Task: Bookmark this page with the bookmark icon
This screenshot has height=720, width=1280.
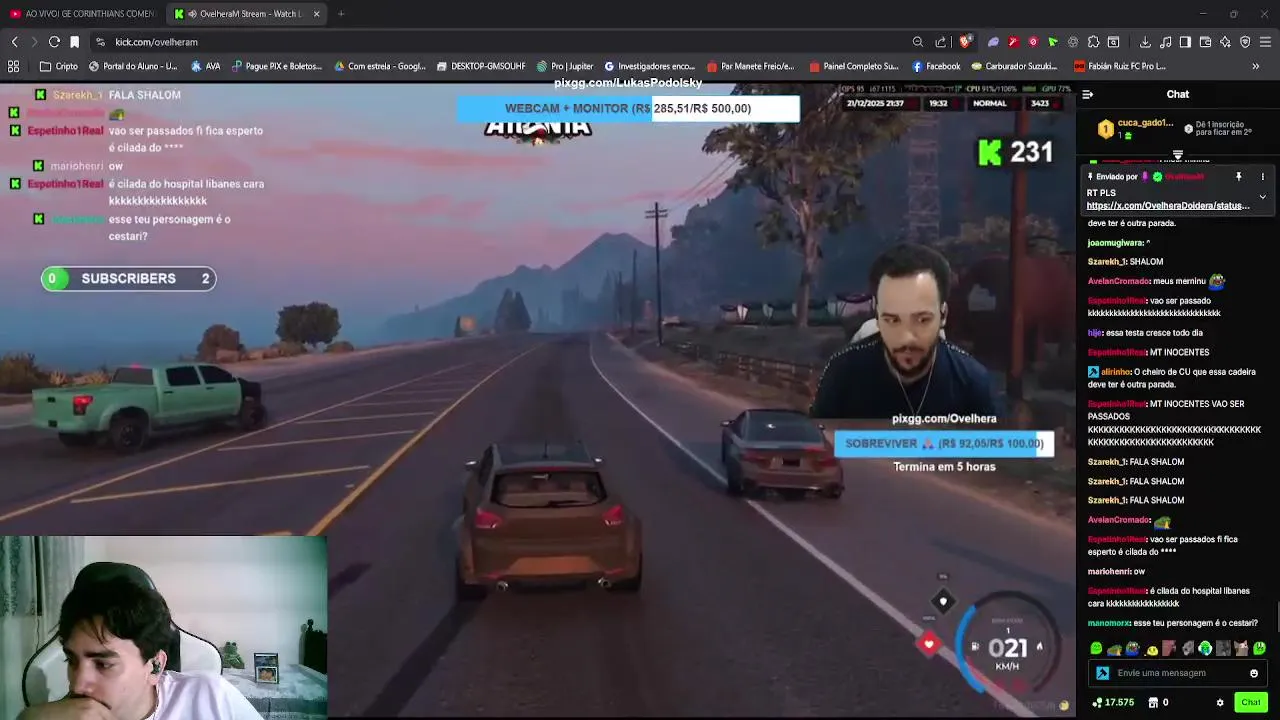Action: pos(74,42)
